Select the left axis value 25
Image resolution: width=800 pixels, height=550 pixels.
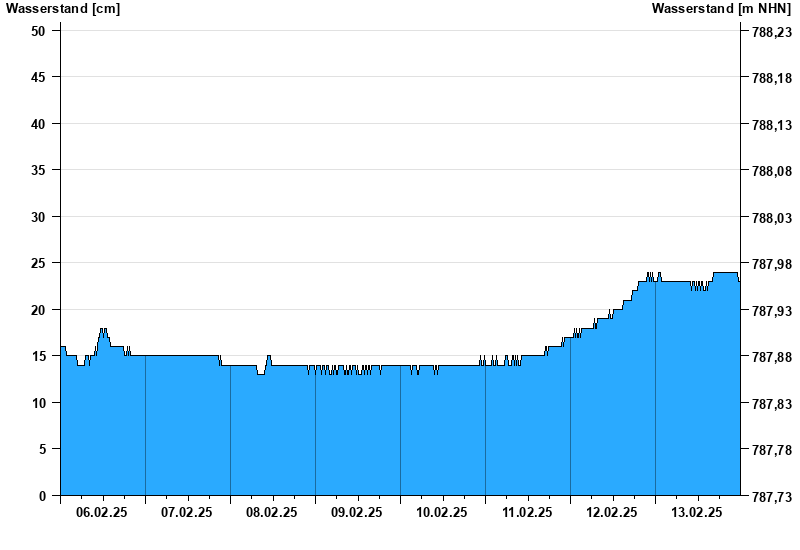(x=38, y=263)
